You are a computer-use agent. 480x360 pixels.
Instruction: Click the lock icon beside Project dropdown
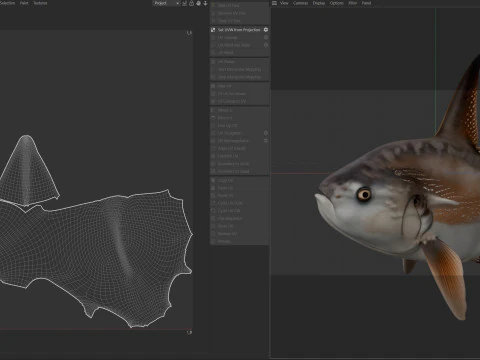coord(191,3)
